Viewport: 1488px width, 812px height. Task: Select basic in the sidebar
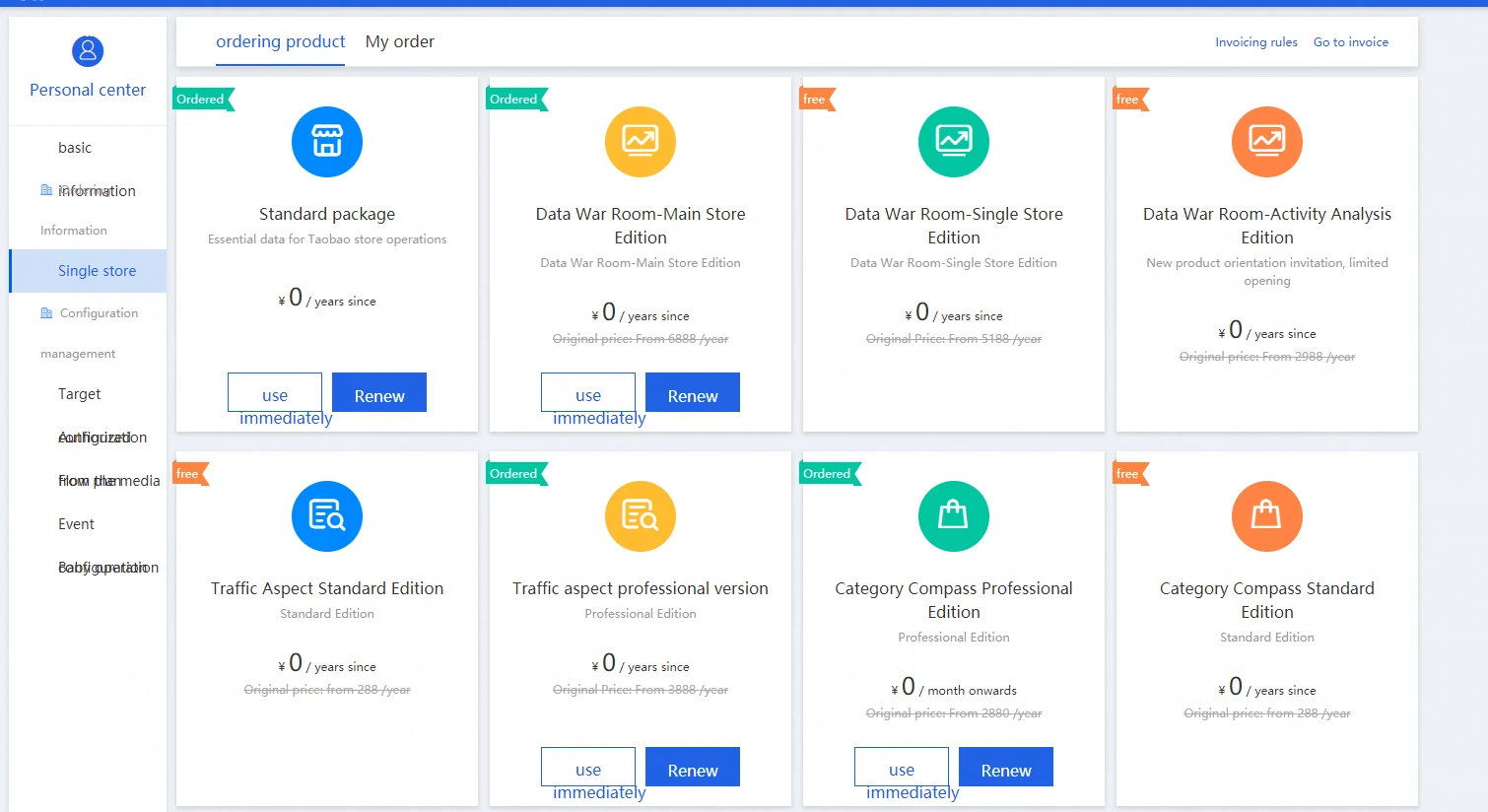[75, 148]
